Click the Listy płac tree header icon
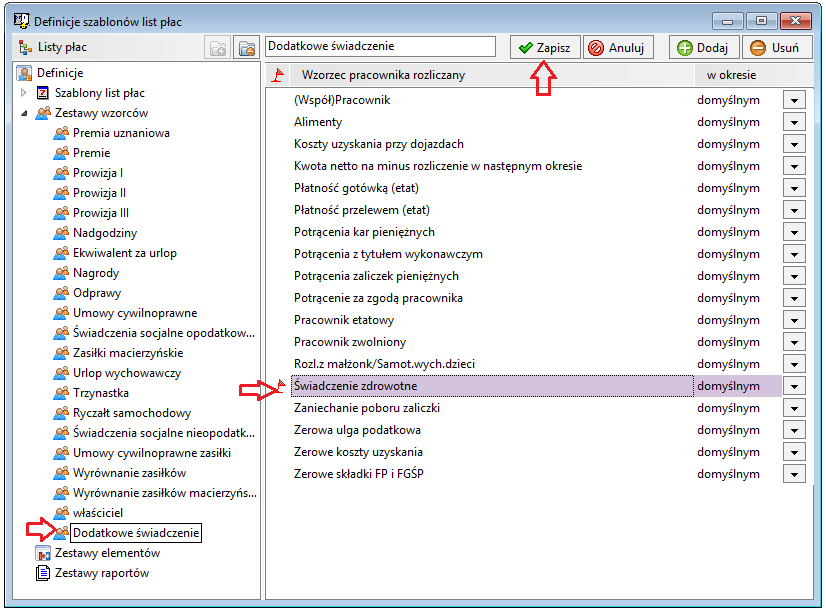826x611 pixels. point(25,47)
